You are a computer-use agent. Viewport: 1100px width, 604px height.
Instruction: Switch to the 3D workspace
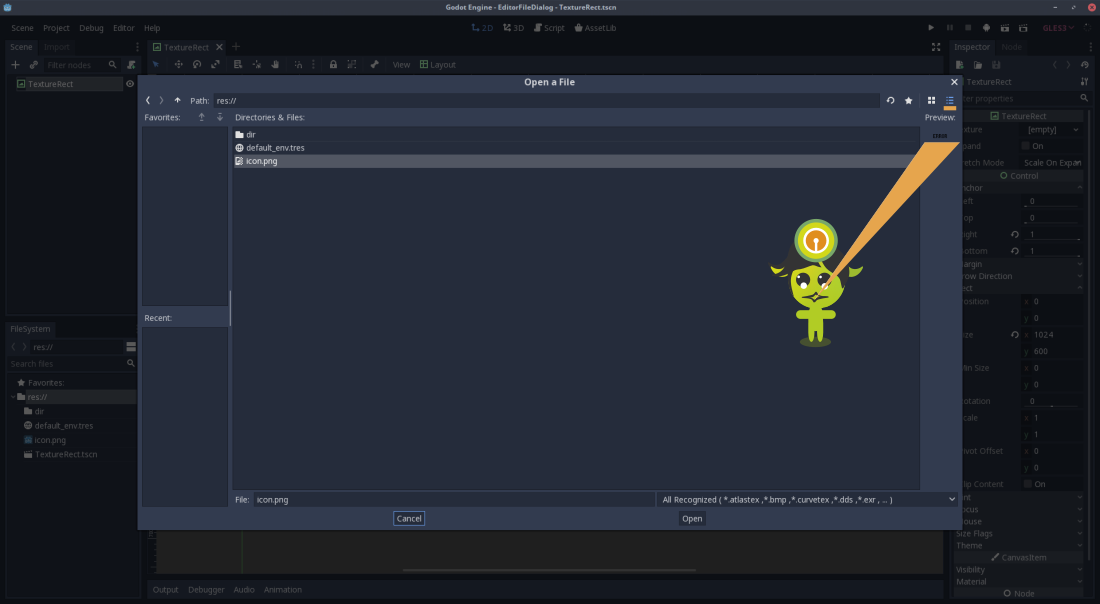[514, 28]
